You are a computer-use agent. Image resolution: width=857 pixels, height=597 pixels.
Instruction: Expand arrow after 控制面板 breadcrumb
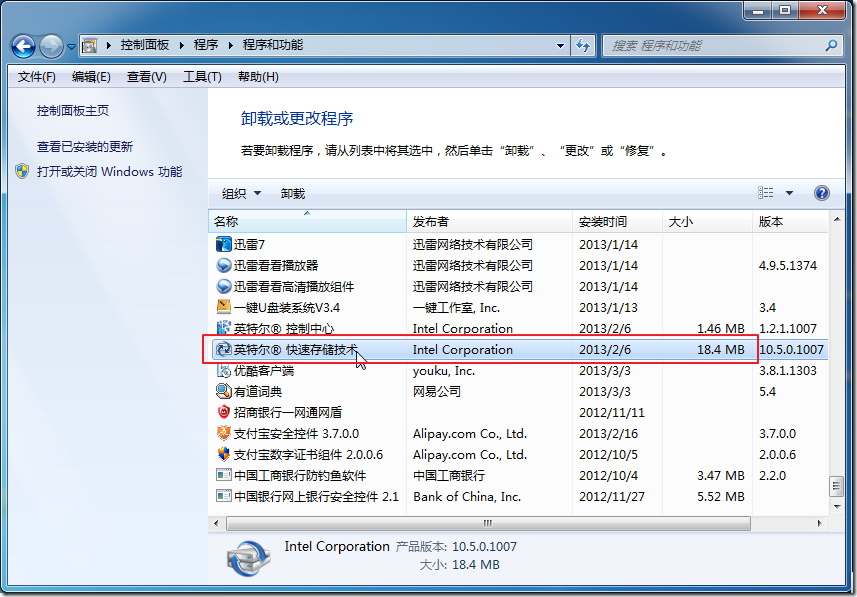181,45
